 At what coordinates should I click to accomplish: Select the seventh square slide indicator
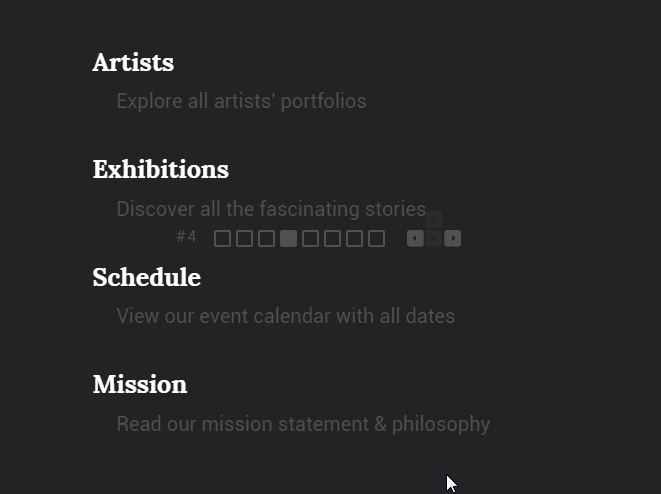(x=354, y=239)
